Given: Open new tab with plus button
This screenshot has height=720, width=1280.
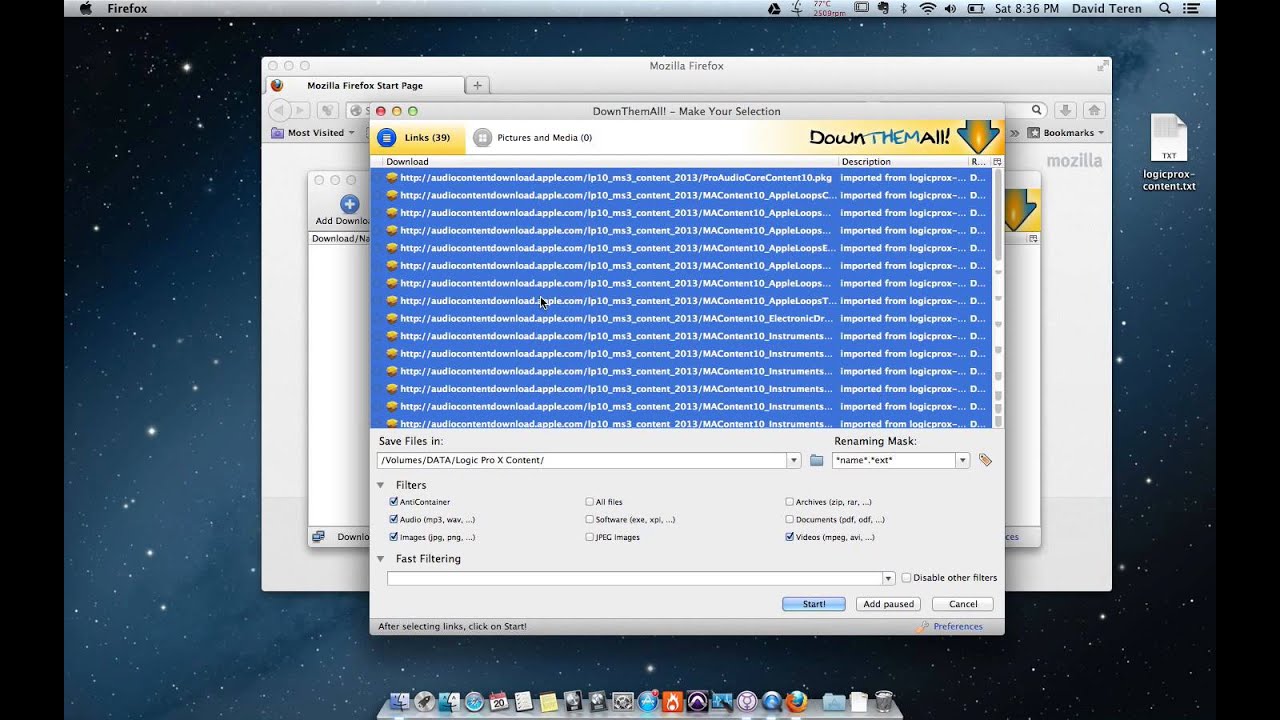Looking at the screenshot, I should pyautogui.click(x=477, y=86).
